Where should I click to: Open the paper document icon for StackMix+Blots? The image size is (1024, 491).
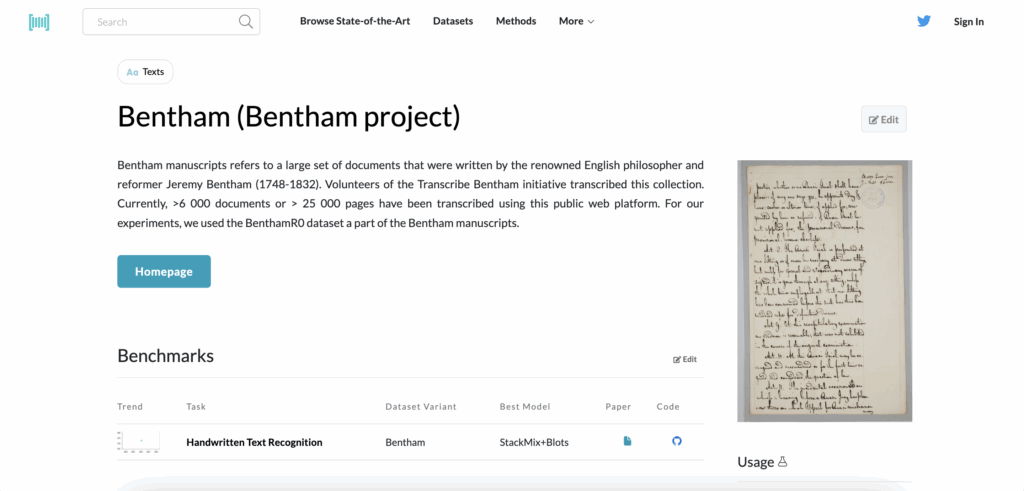628,441
